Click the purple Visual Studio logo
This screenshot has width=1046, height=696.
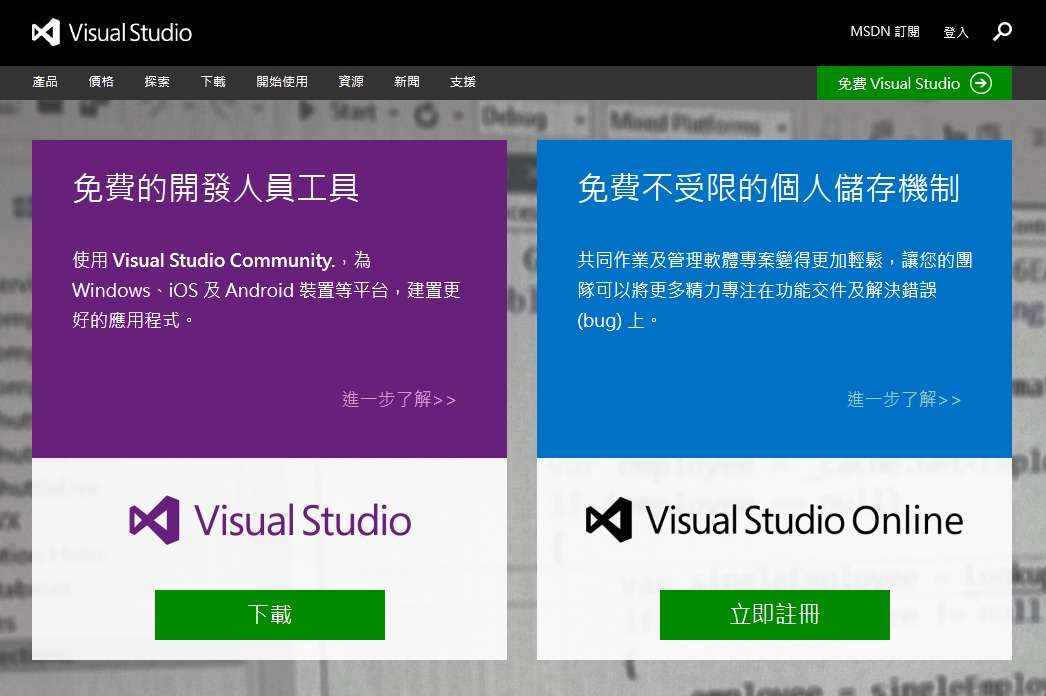(x=270, y=521)
